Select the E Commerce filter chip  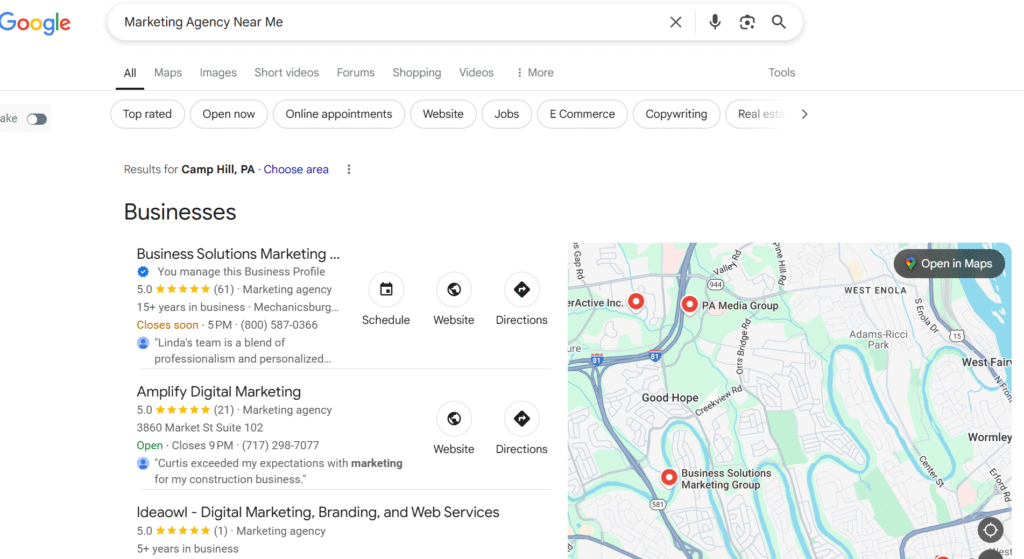point(583,114)
